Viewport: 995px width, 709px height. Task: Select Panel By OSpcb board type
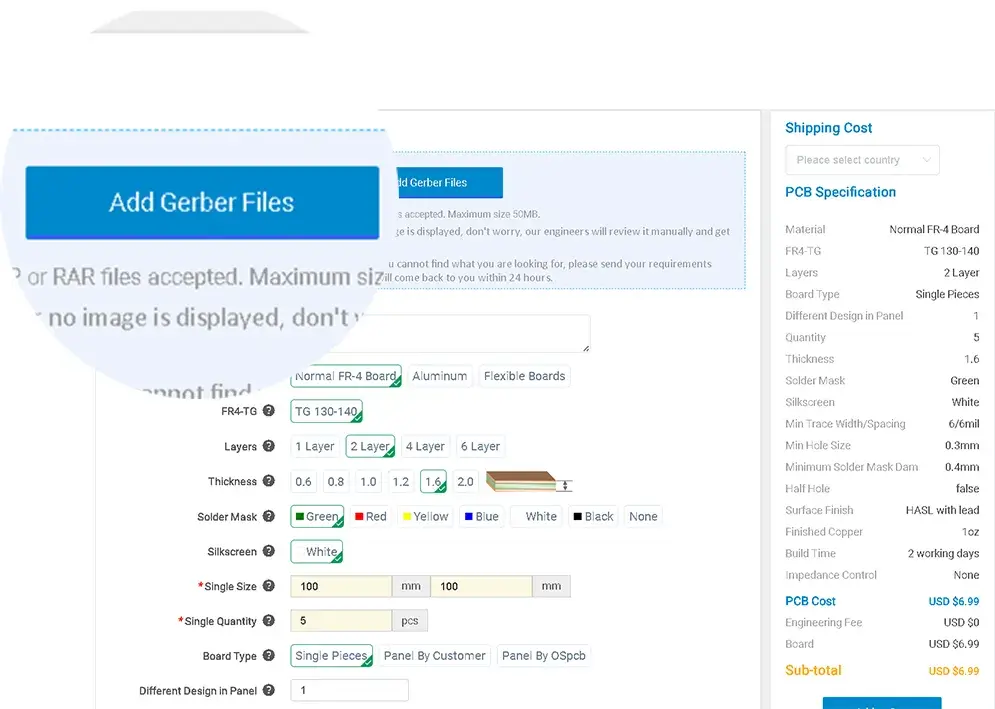click(x=544, y=656)
